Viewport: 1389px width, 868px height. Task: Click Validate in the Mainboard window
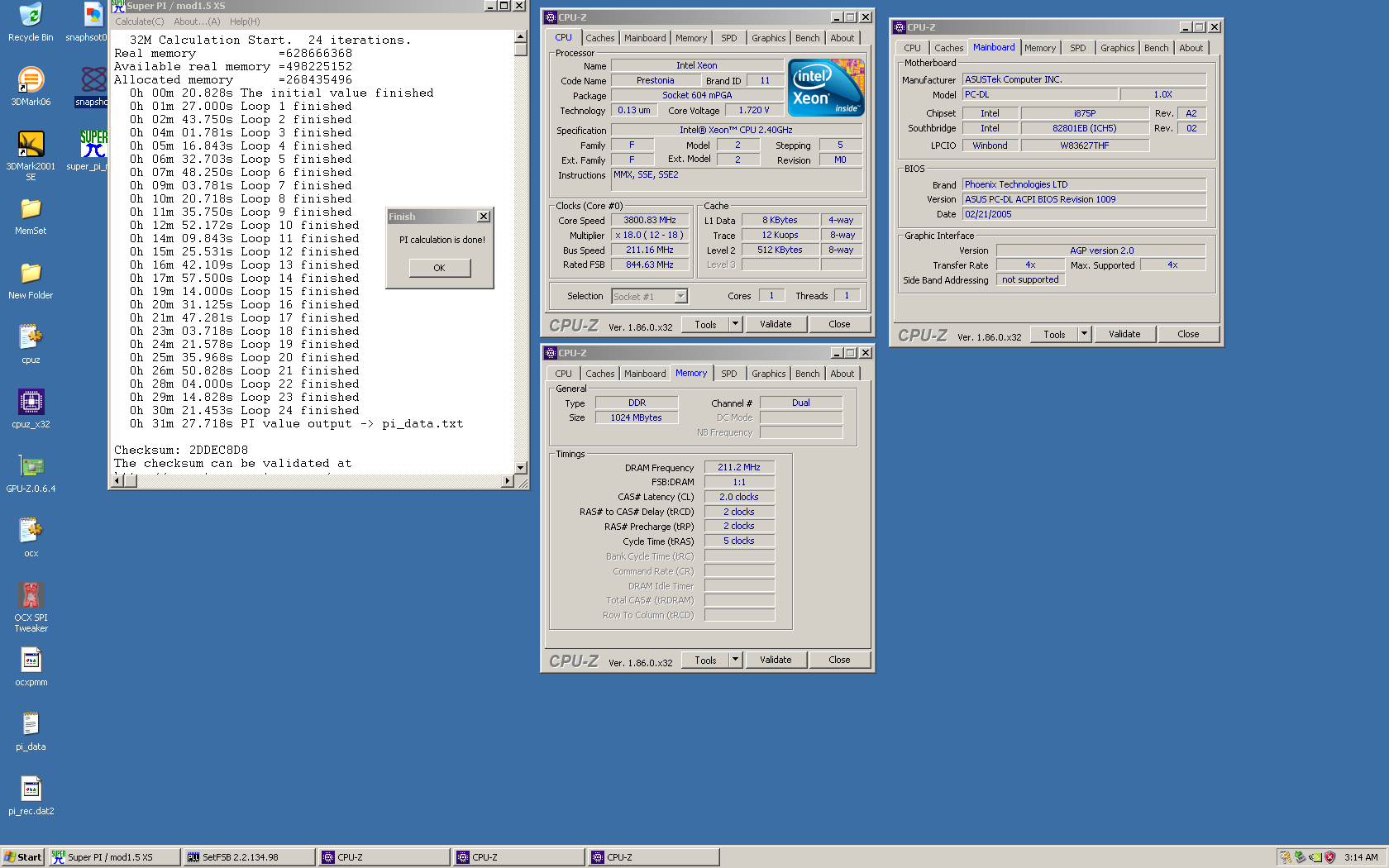tap(1124, 335)
